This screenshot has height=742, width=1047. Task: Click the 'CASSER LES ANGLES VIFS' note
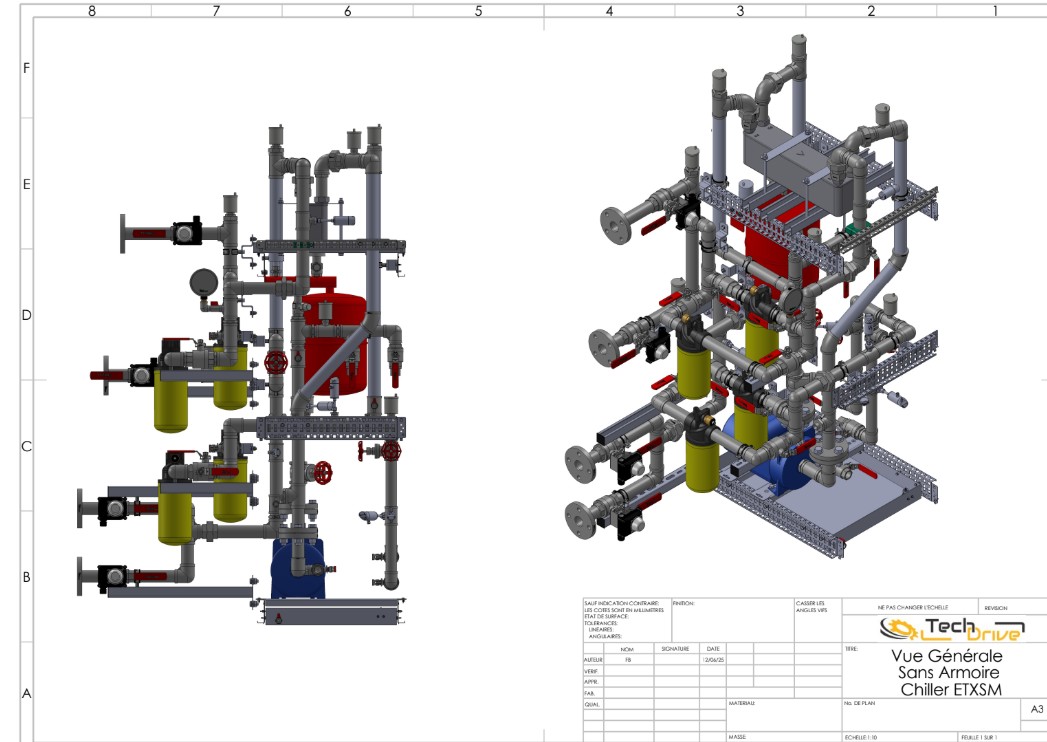811,606
